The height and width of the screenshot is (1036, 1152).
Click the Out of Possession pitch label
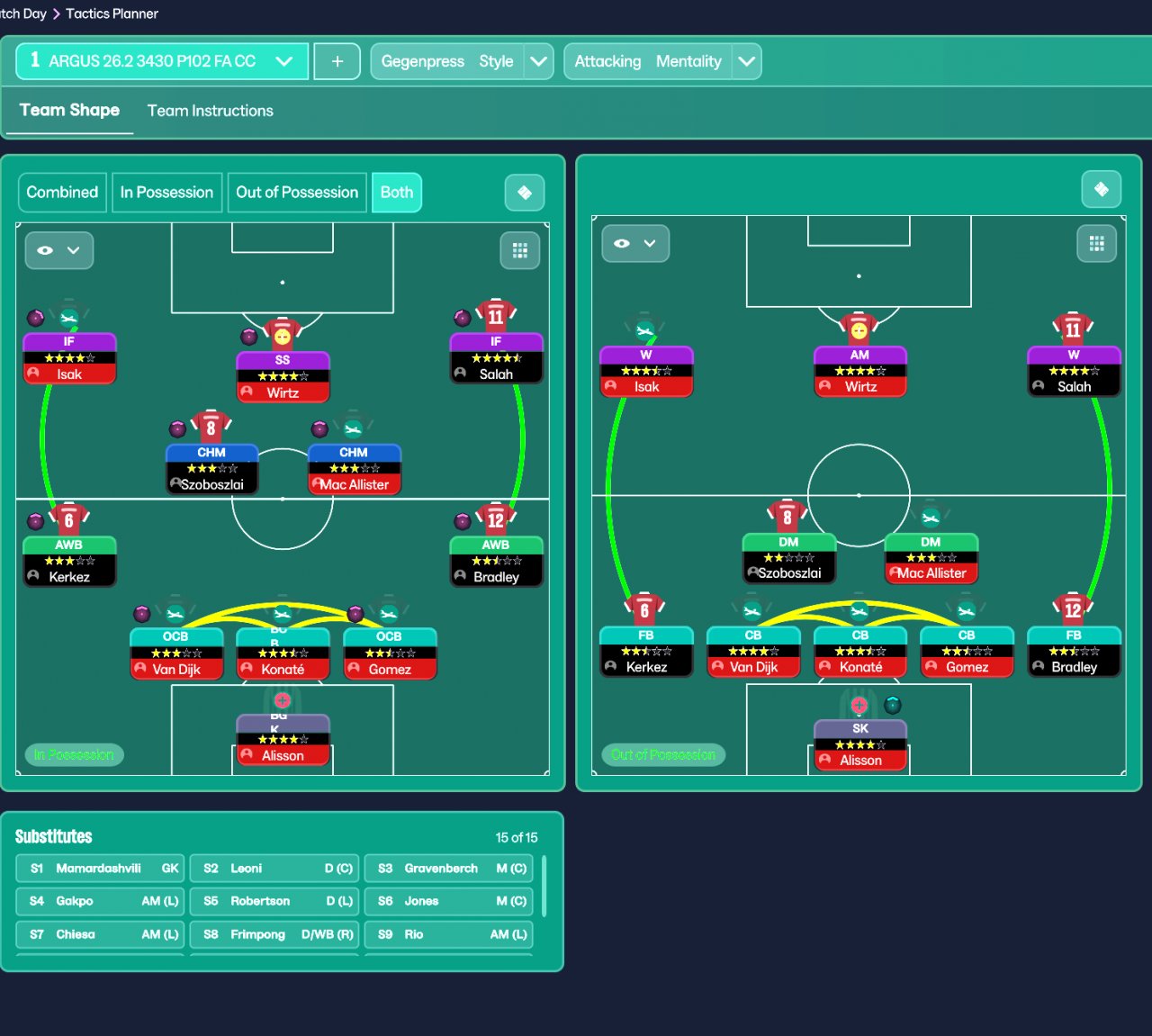(x=663, y=754)
